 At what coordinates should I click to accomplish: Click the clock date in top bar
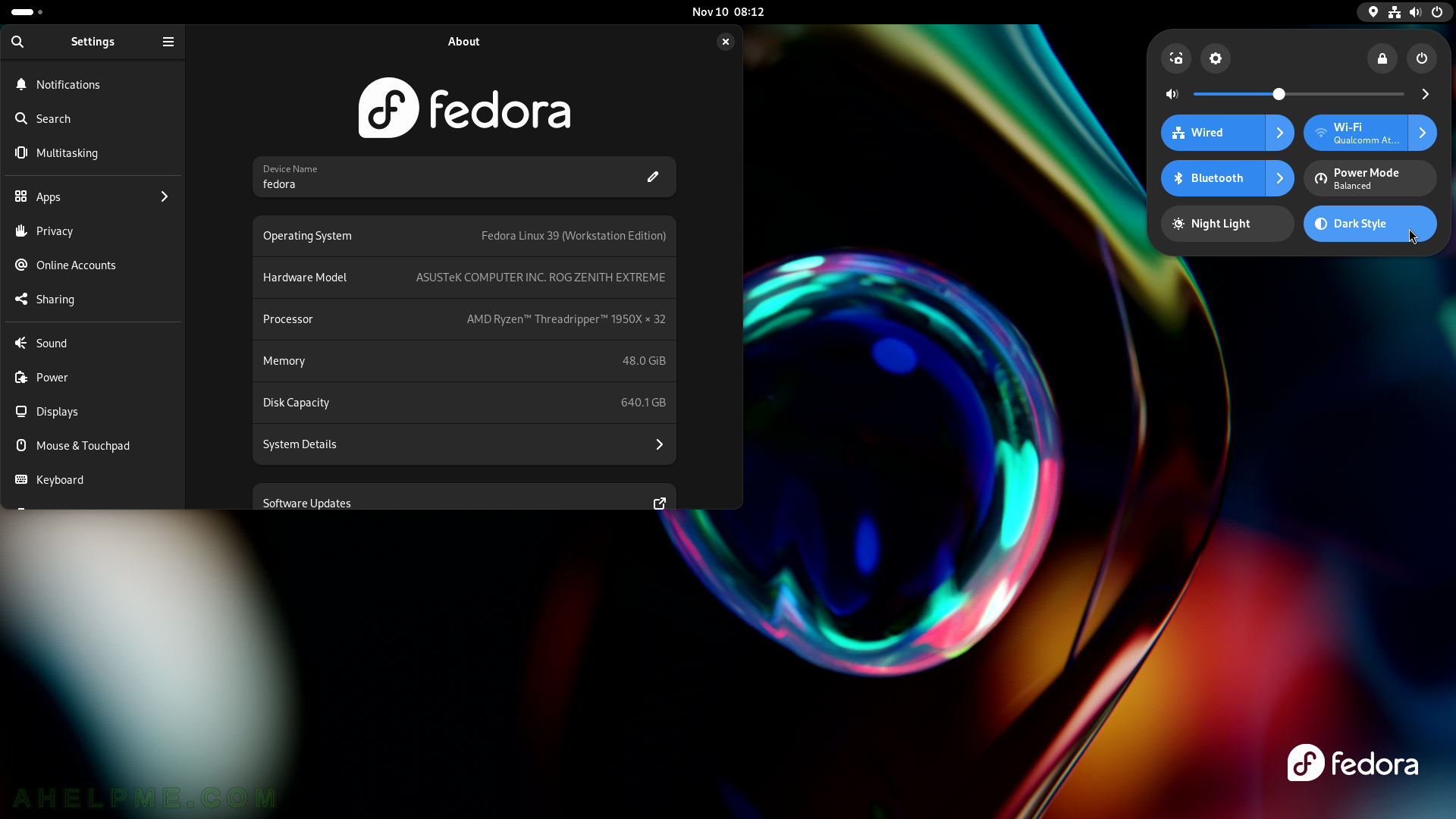click(x=728, y=12)
